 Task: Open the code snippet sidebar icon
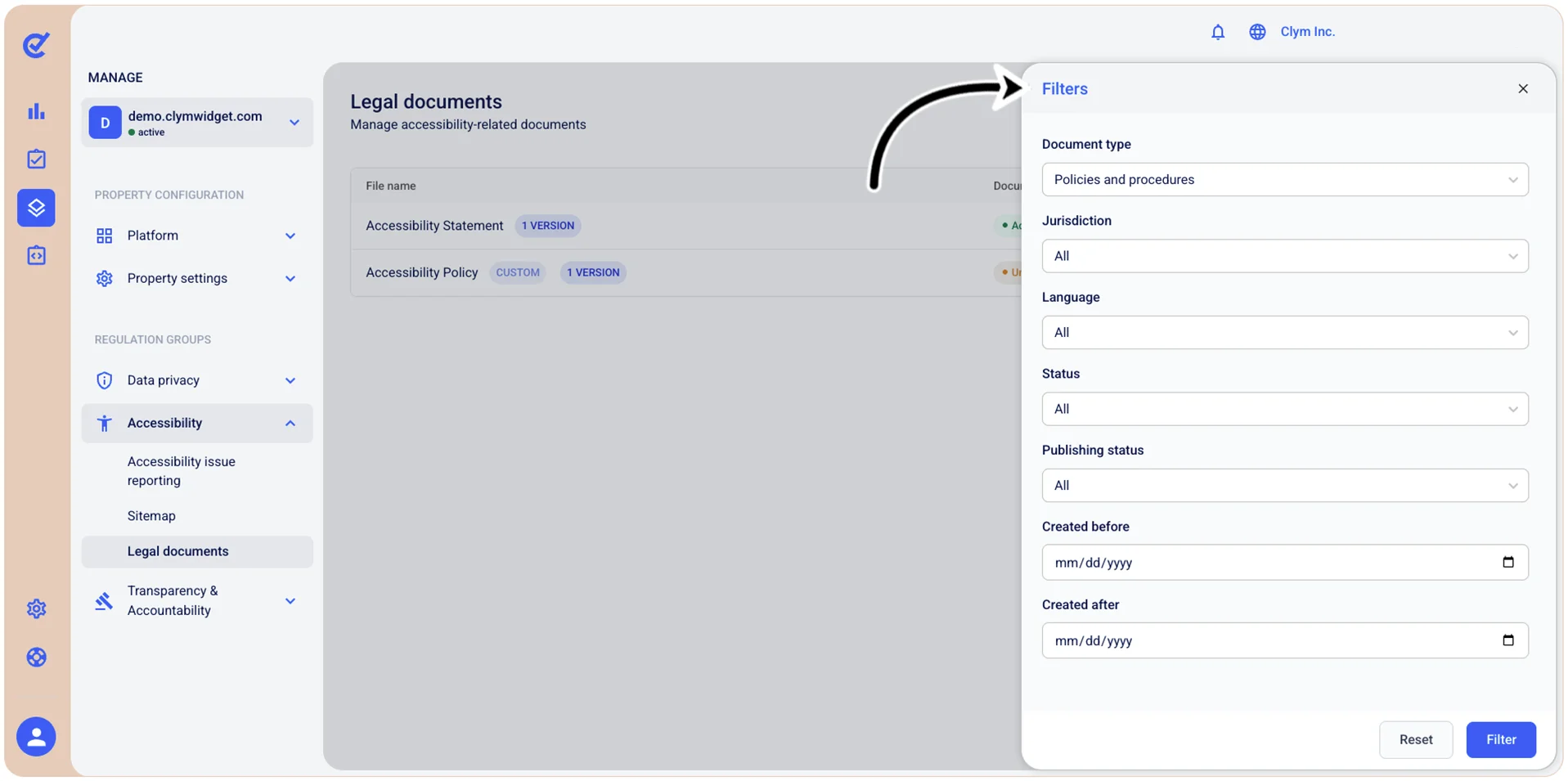coord(36,256)
